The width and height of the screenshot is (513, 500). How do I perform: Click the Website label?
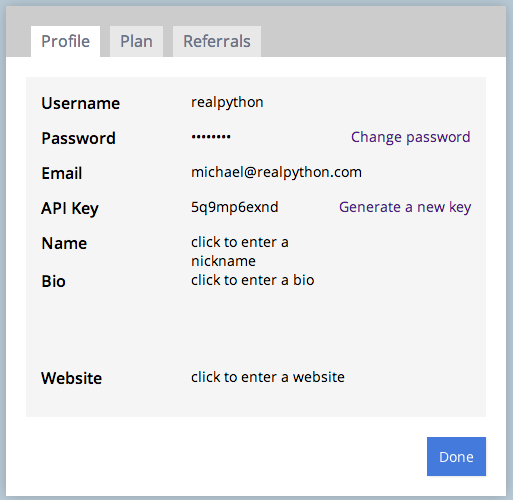[71, 378]
